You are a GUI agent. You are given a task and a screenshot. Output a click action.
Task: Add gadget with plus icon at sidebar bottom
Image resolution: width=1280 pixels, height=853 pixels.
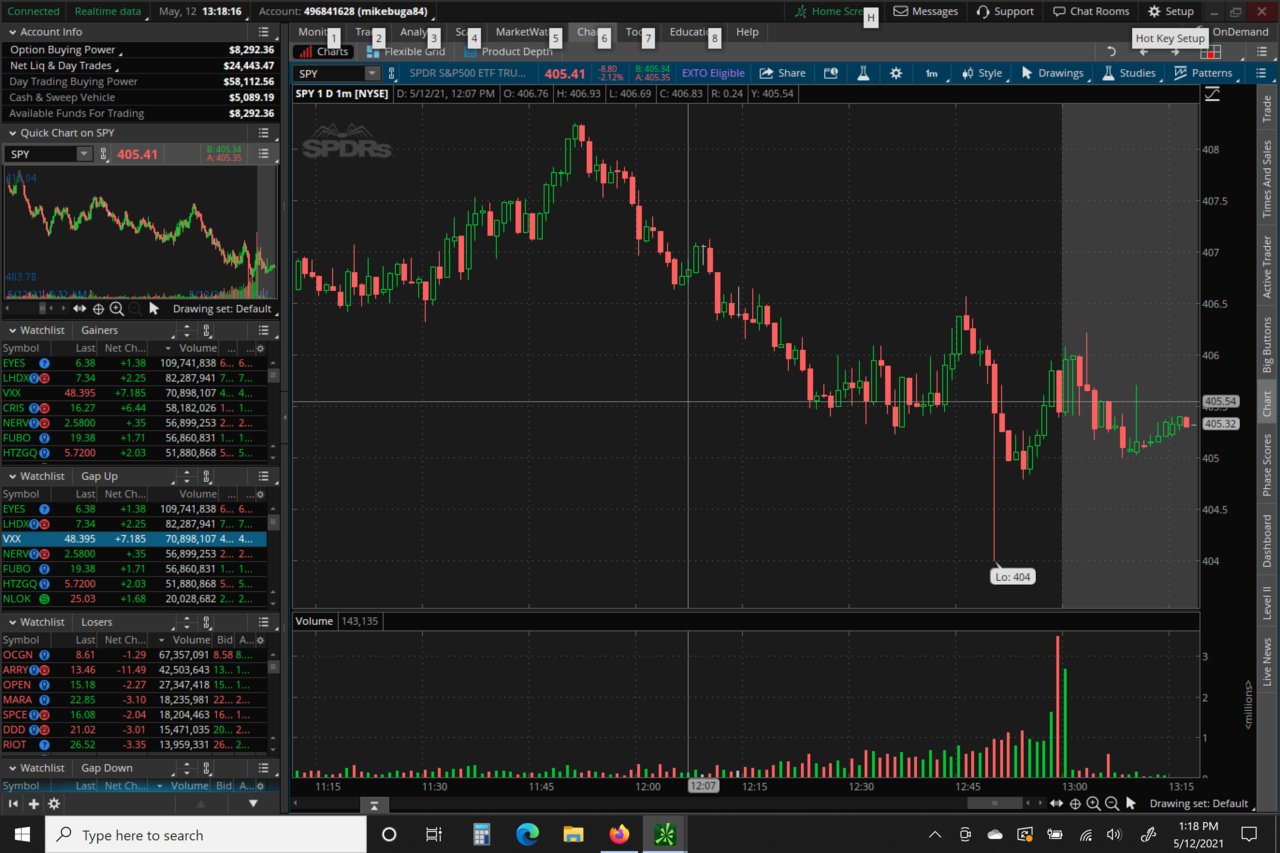tap(33, 803)
